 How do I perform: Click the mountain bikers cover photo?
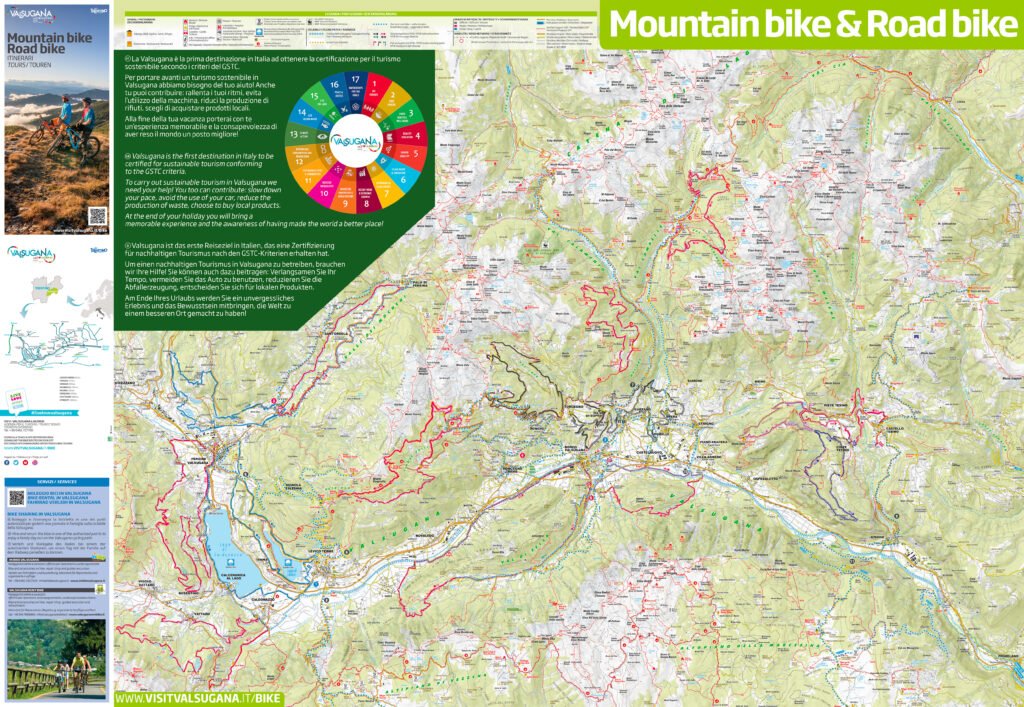(x=57, y=119)
